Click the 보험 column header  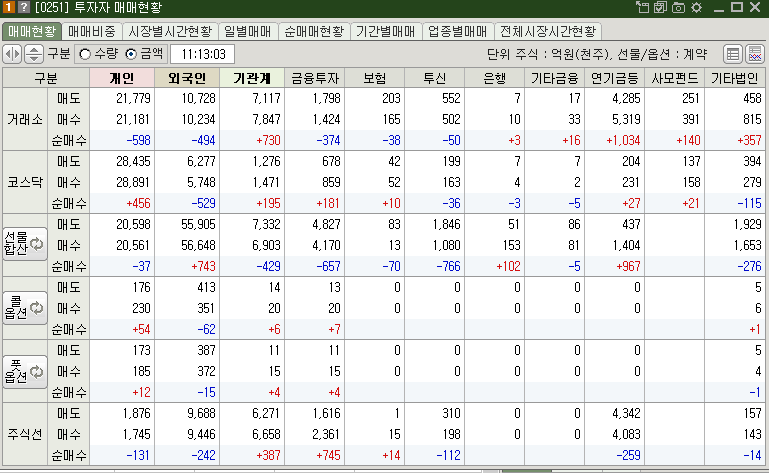375,78
